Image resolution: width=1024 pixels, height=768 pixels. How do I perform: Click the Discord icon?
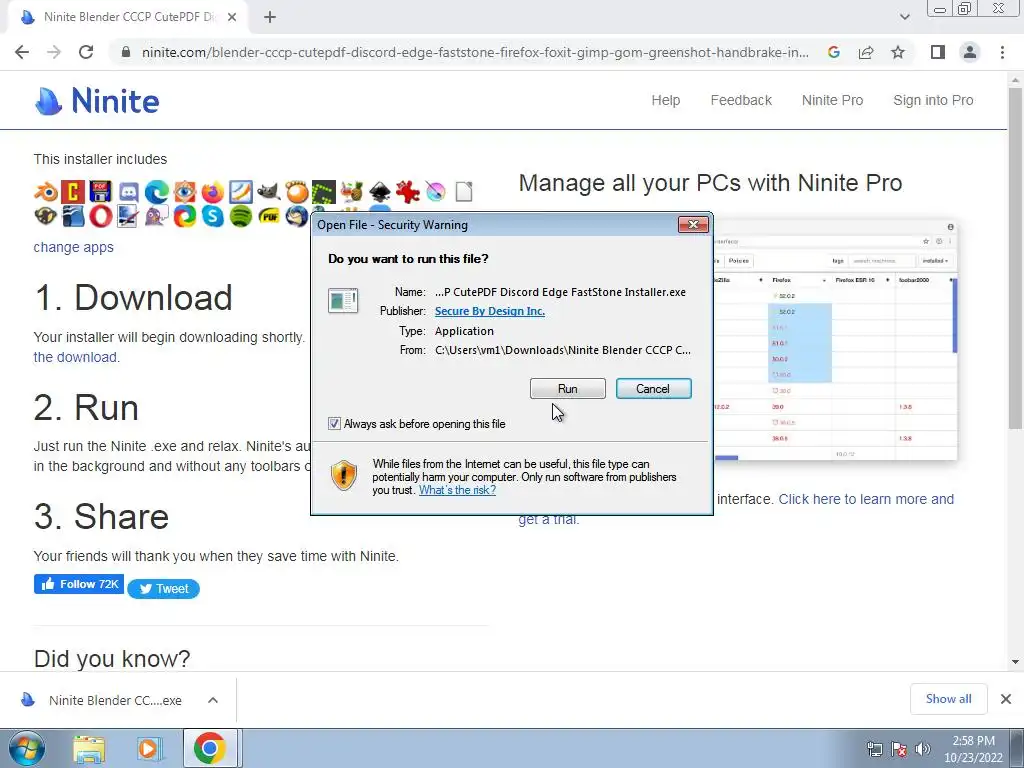(x=129, y=192)
